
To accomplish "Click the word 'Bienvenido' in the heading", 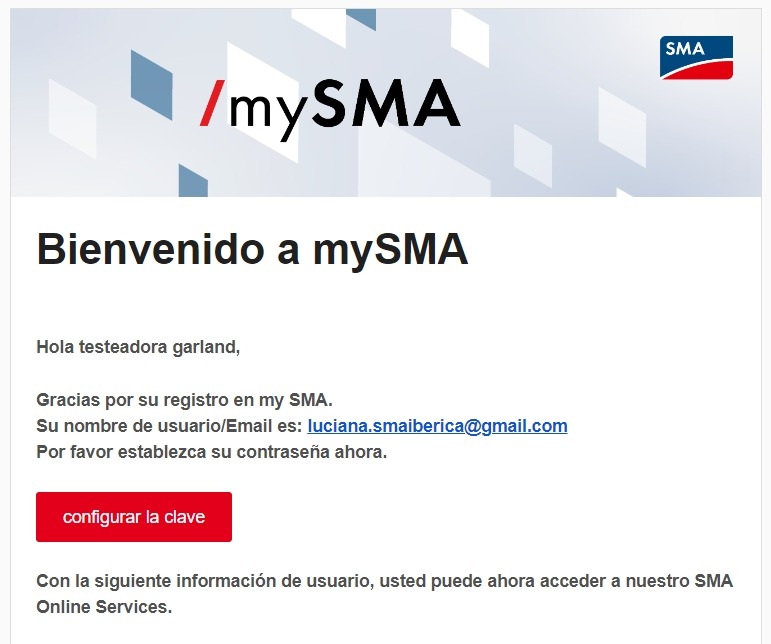I will click(150, 249).
